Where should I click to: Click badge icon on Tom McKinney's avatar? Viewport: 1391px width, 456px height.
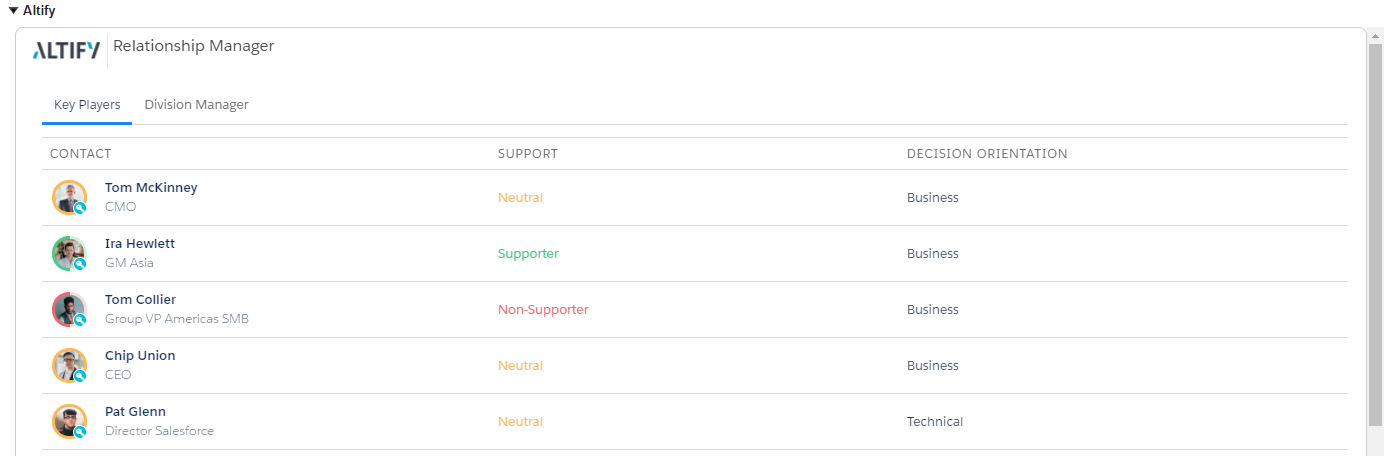[x=80, y=208]
